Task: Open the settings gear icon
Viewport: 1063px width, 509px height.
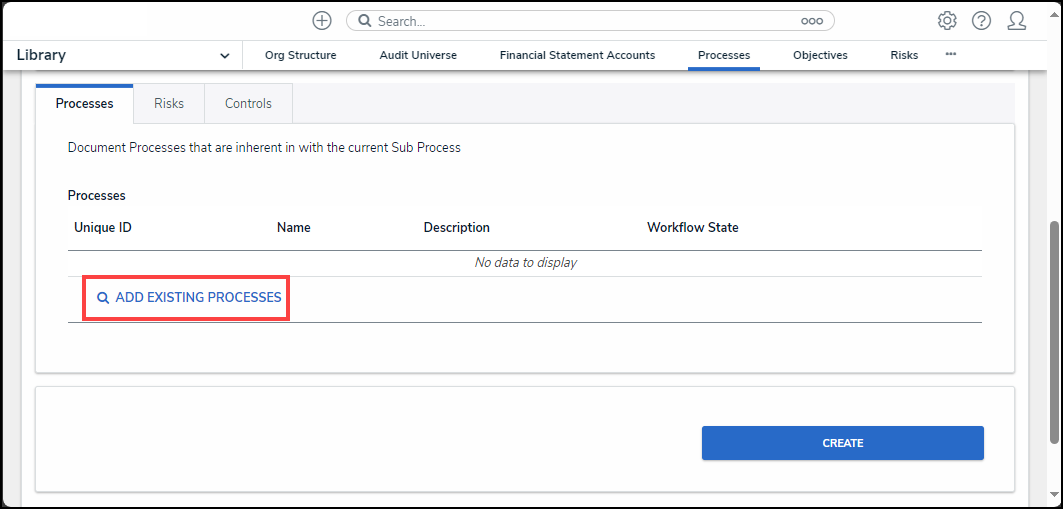Action: [x=947, y=21]
